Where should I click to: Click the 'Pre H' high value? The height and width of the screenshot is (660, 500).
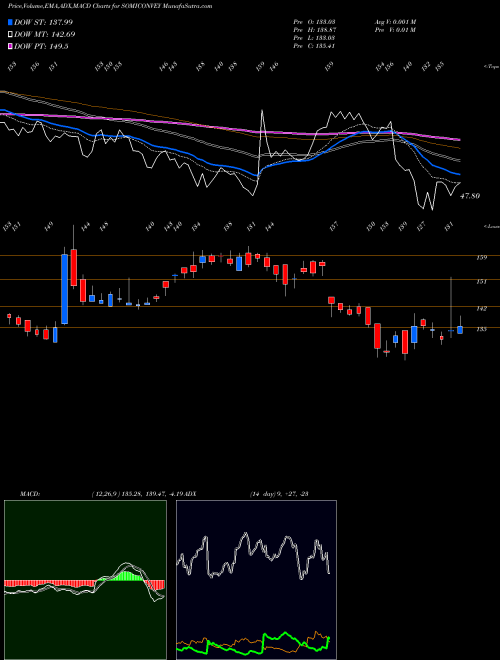coord(314,30)
